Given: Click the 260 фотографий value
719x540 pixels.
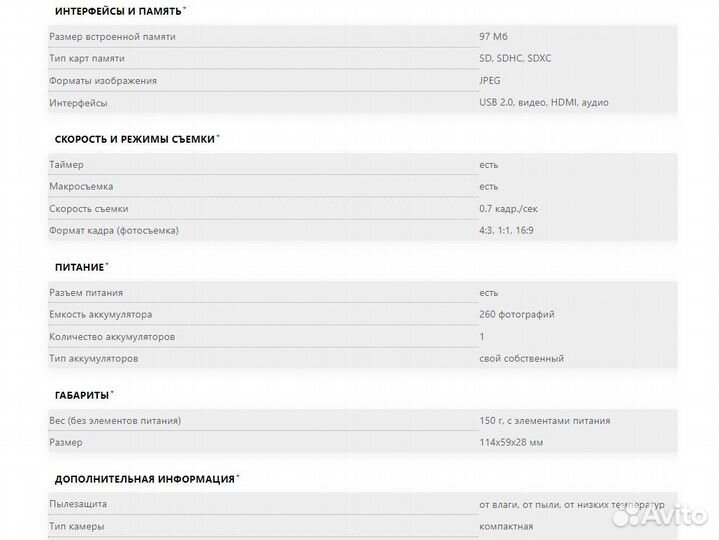Looking at the screenshot, I should pyautogui.click(x=516, y=315).
